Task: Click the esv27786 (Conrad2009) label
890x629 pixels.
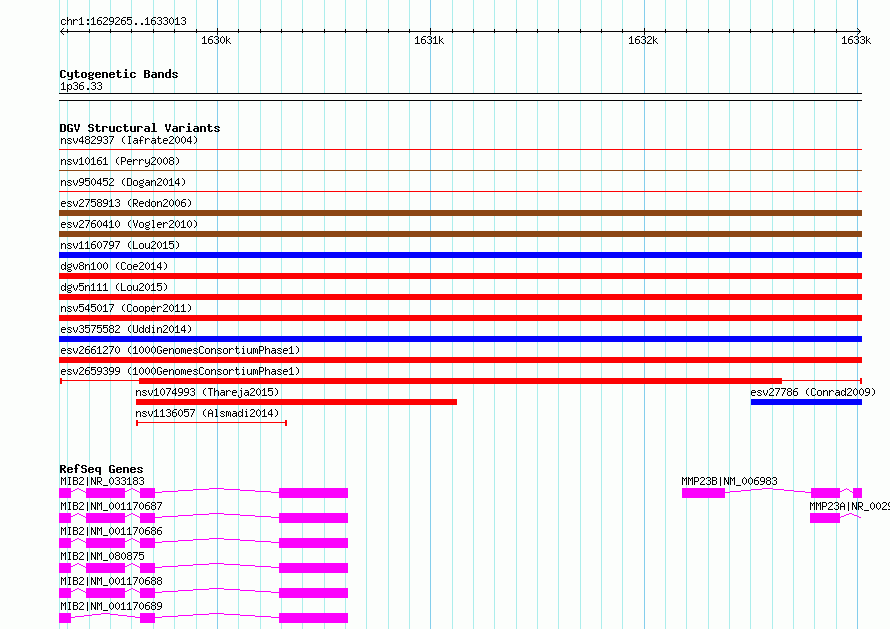Action: 813,392
